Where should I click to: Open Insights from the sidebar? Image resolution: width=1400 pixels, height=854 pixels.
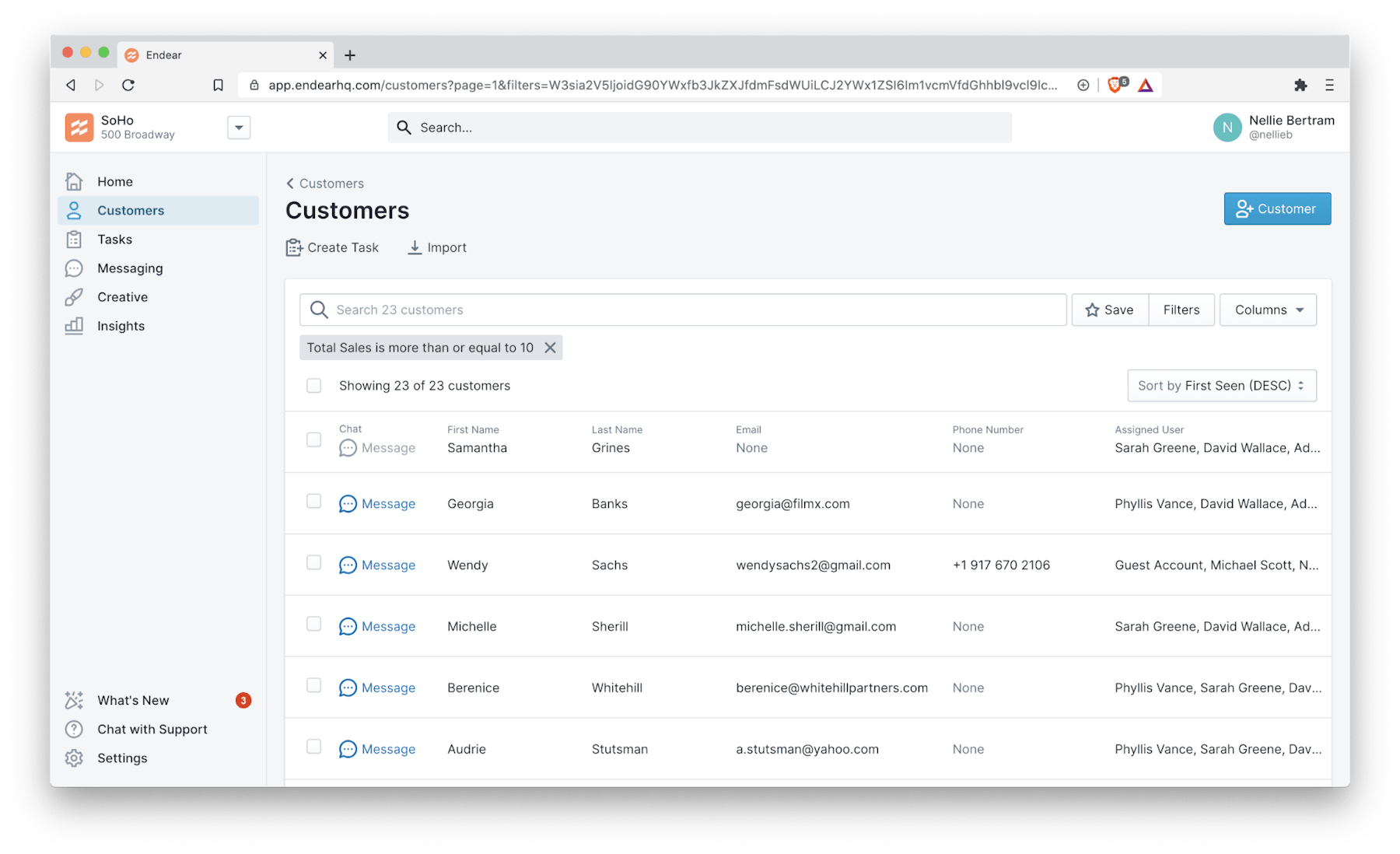click(158, 325)
